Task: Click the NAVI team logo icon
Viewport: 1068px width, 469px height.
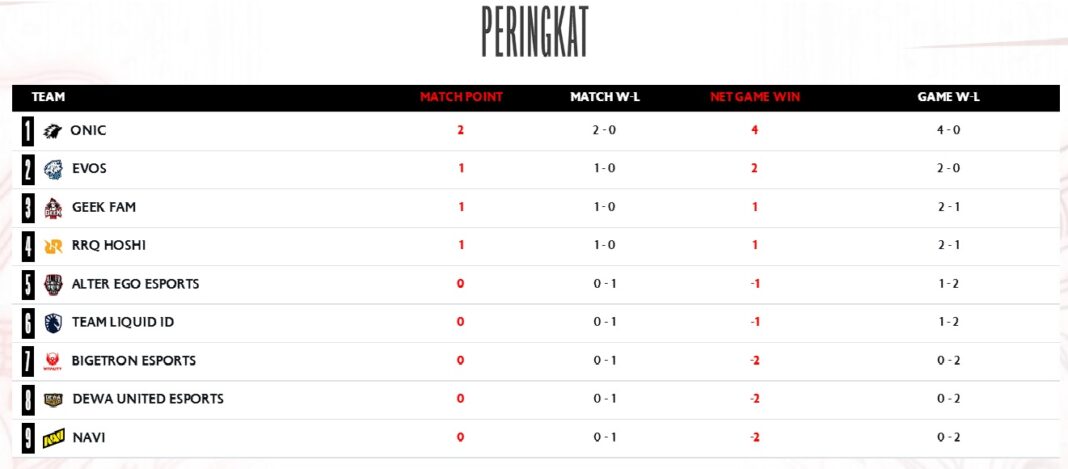Action: (54, 438)
